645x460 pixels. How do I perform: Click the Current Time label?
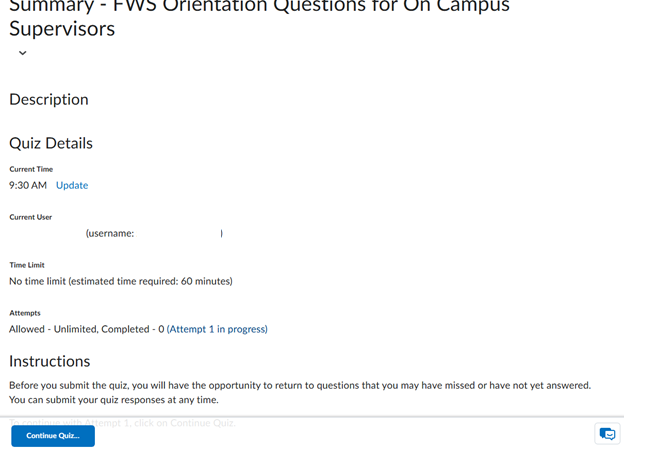point(31,169)
